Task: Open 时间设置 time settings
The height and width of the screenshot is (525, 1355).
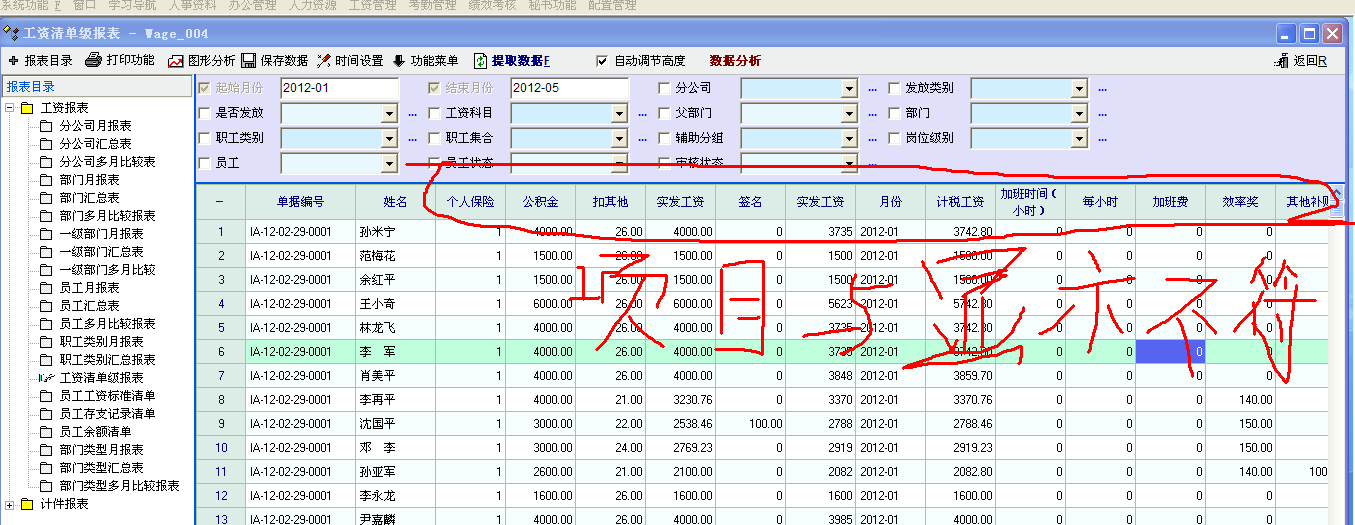Action: pyautogui.click(x=325, y=61)
